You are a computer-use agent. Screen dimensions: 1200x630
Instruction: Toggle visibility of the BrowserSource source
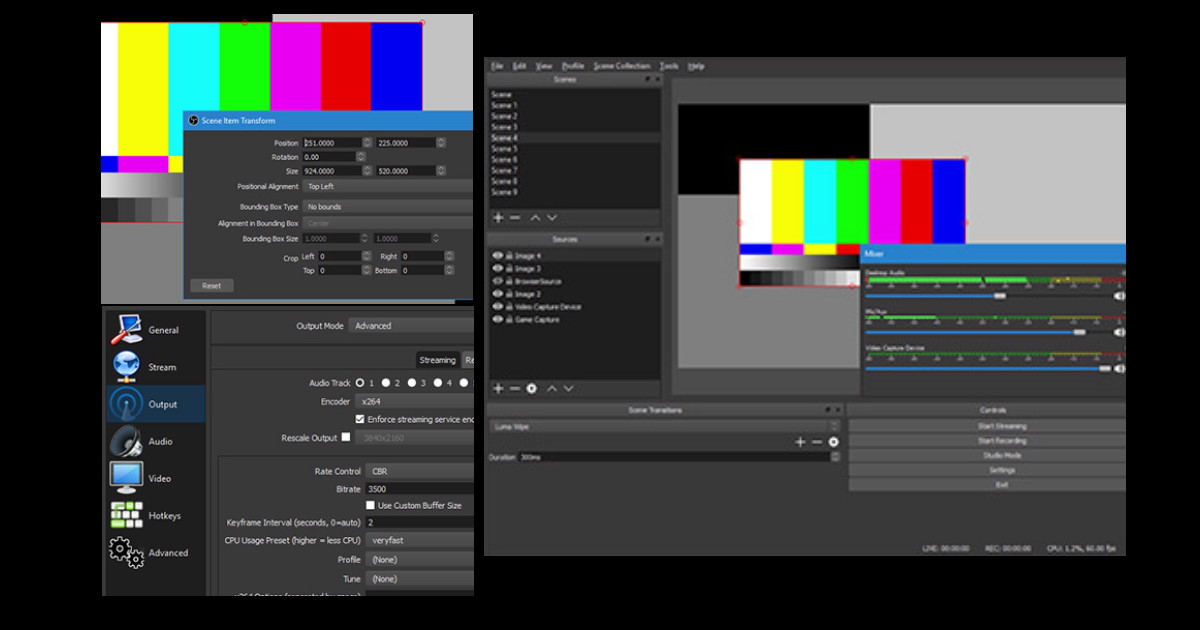[497, 282]
